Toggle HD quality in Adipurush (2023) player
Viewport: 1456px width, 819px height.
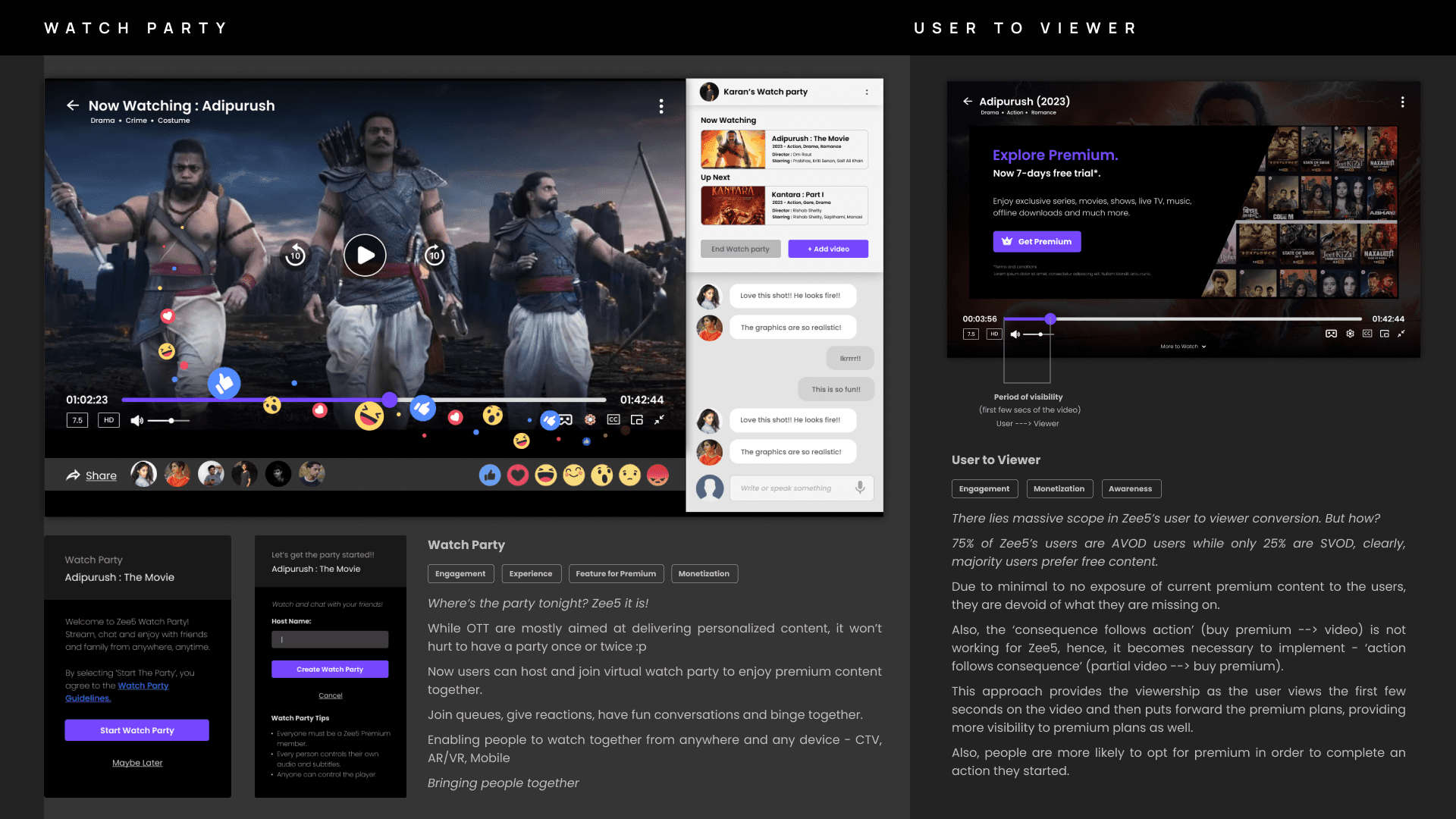[x=994, y=334]
